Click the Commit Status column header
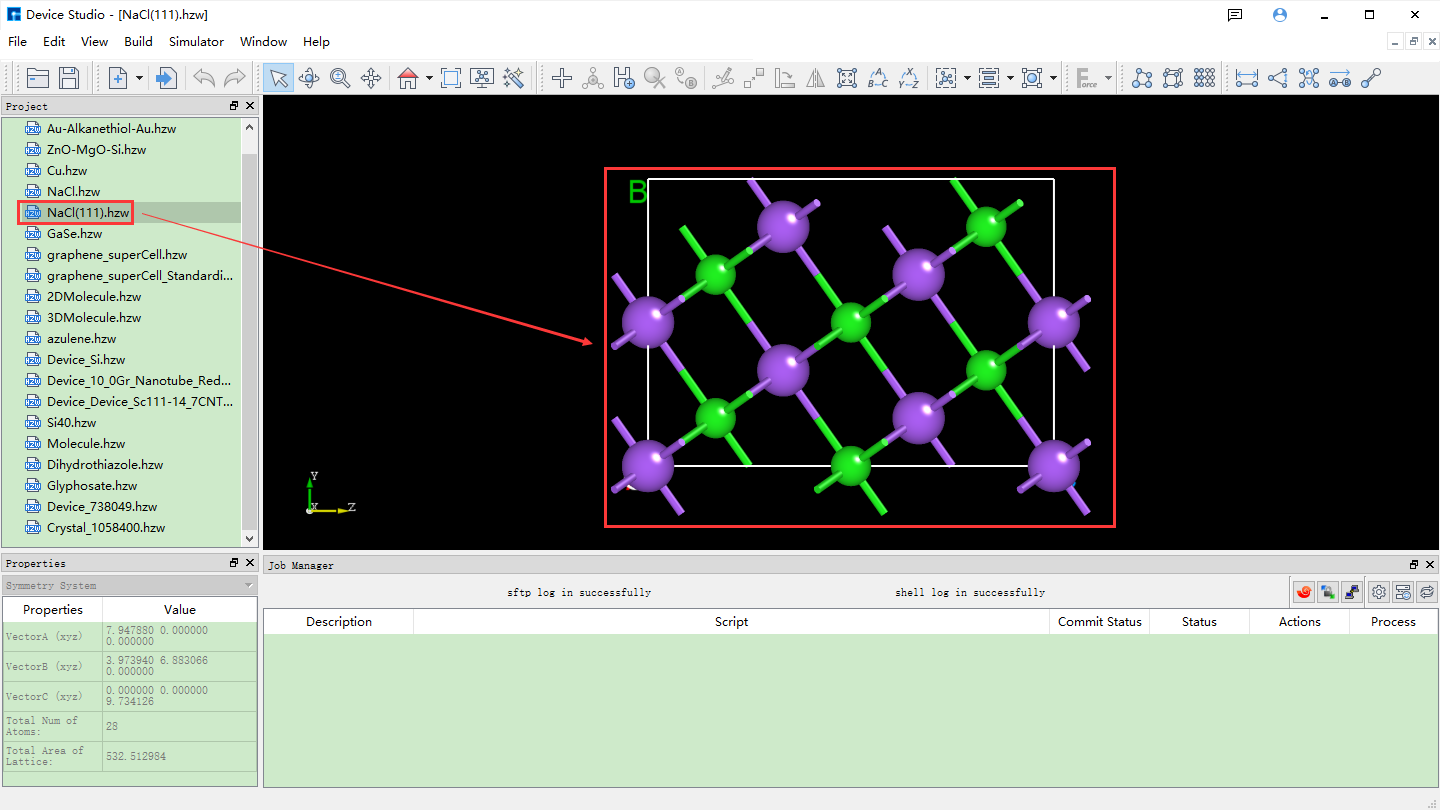The height and width of the screenshot is (810, 1440). pos(1099,622)
